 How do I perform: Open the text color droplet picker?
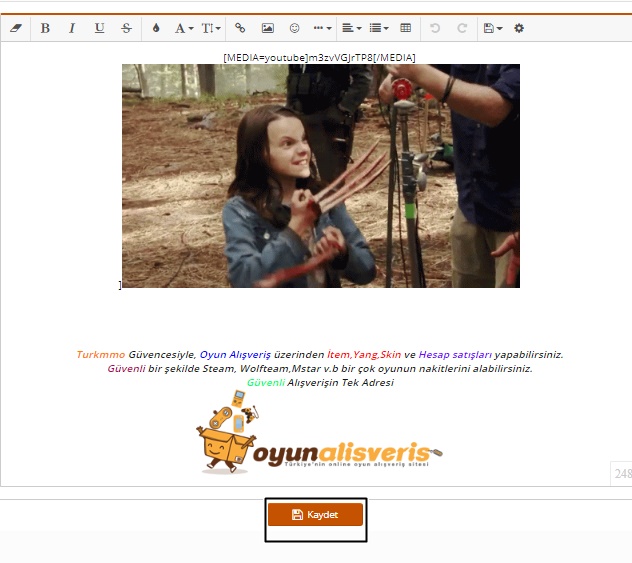point(156,29)
